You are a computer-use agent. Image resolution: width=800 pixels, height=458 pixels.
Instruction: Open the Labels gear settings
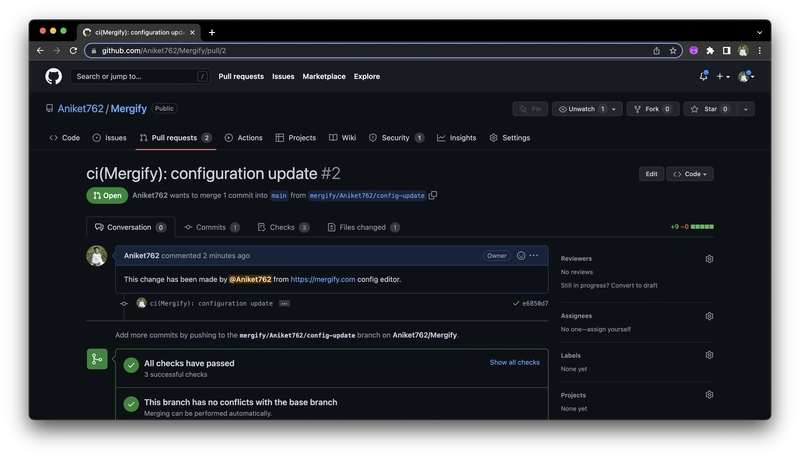pos(709,355)
